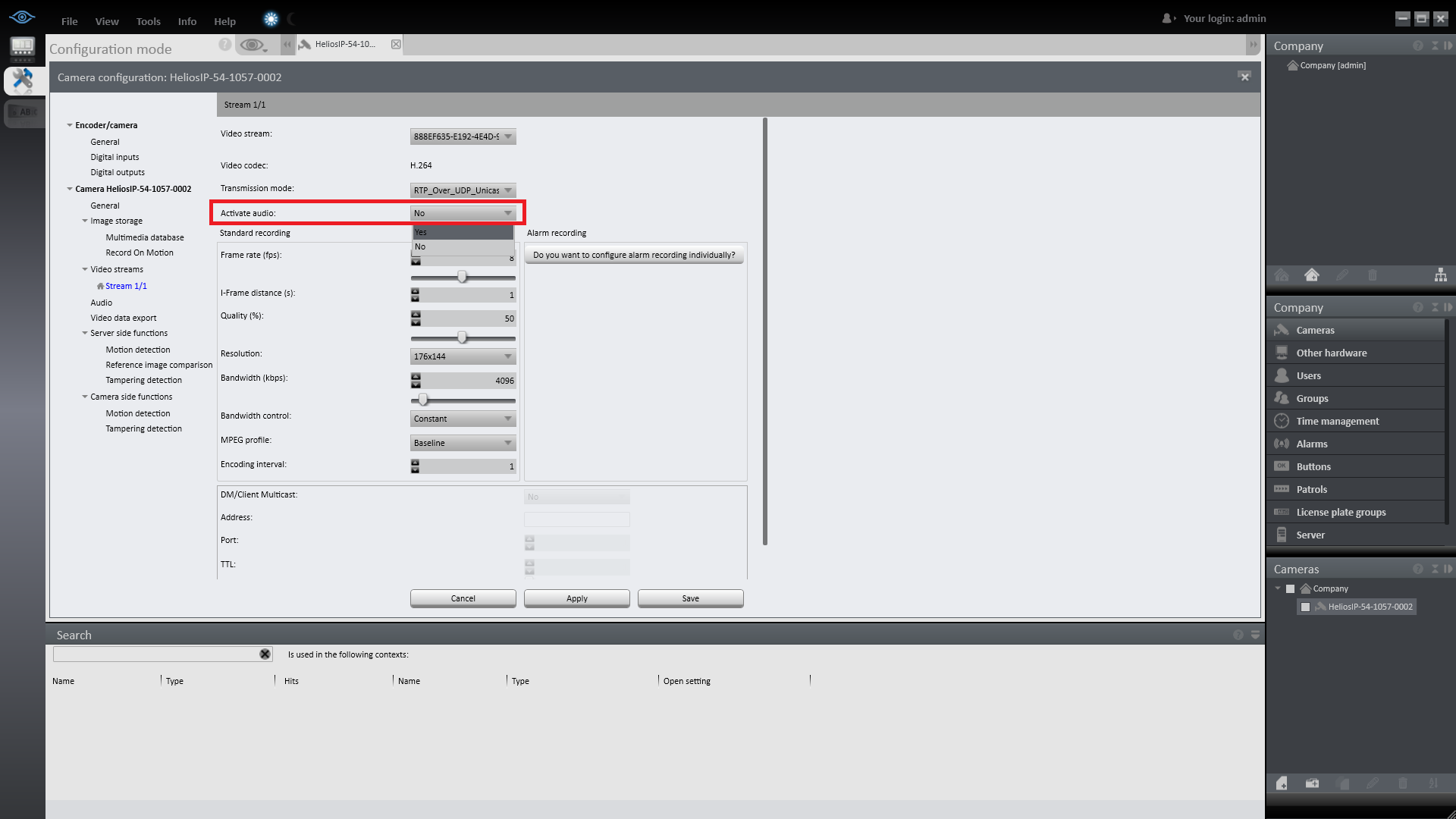The height and width of the screenshot is (819, 1456).
Task: Click the Apply button
Action: (x=576, y=598)
